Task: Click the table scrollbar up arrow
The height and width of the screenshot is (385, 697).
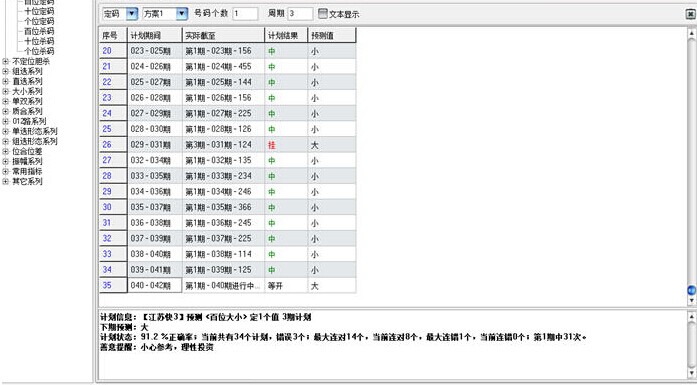Action: tap(692, 33)
